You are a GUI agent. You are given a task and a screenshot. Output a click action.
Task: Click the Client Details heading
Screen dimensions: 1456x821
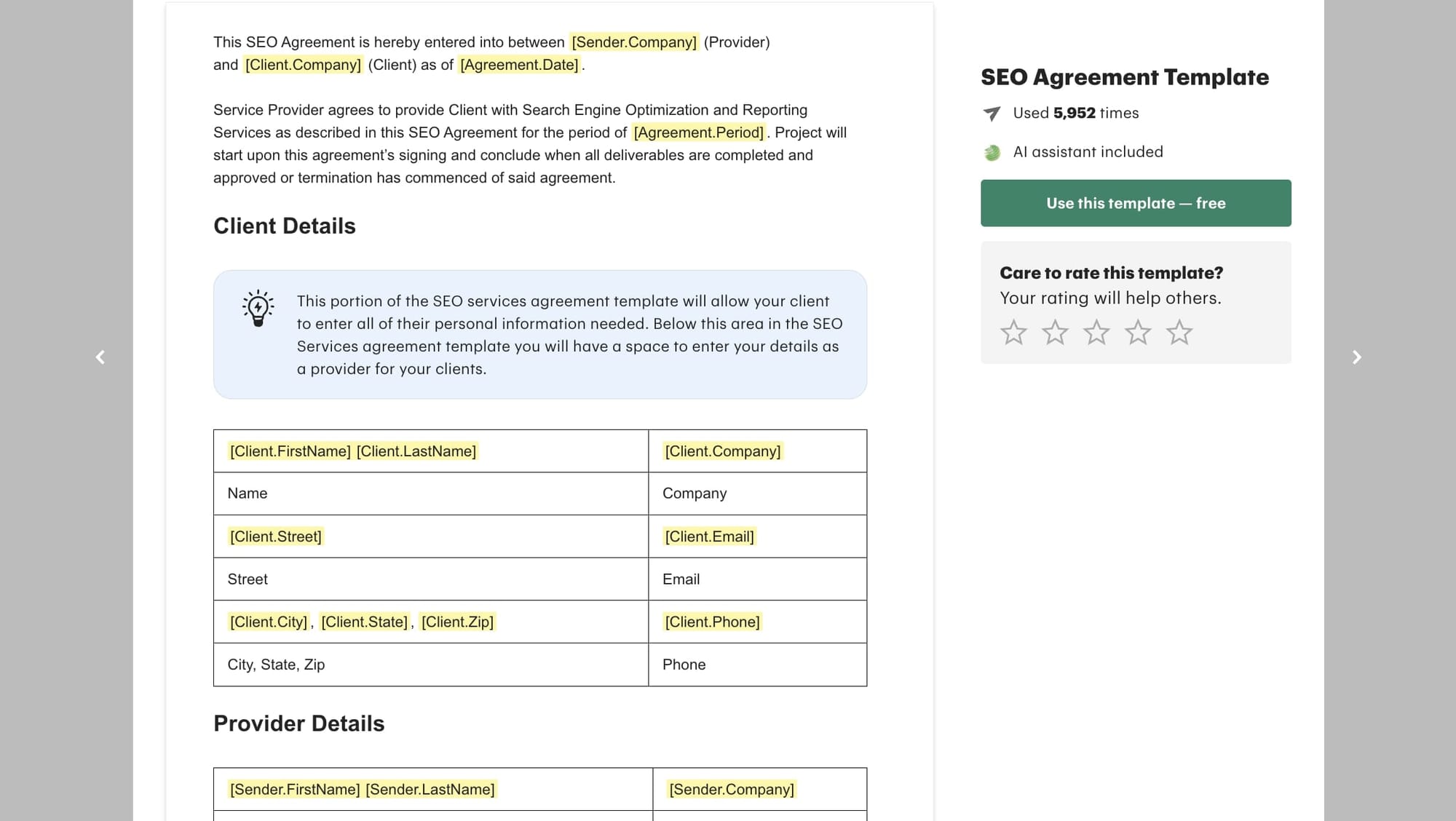point(284,226)
